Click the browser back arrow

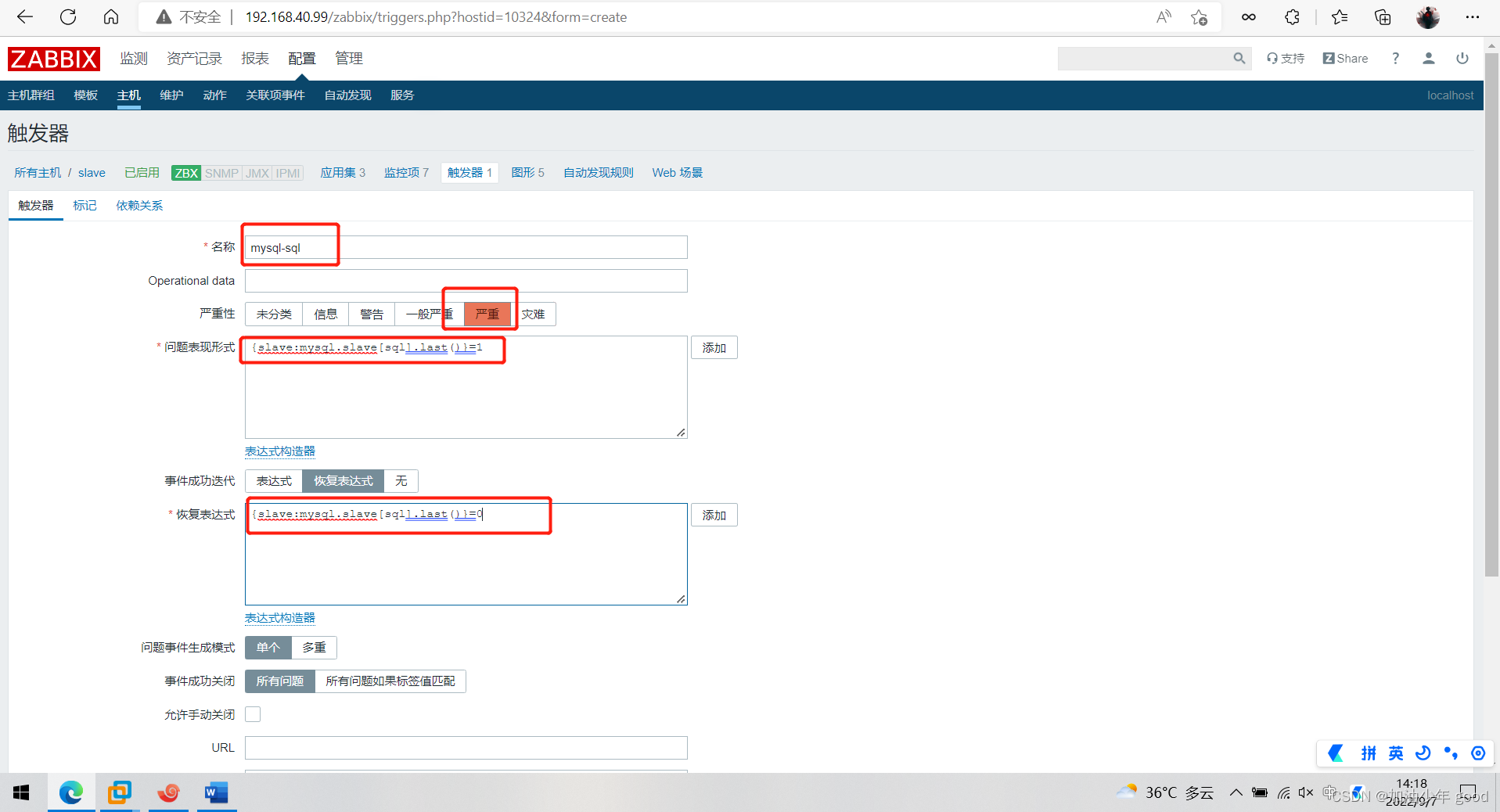25,17
